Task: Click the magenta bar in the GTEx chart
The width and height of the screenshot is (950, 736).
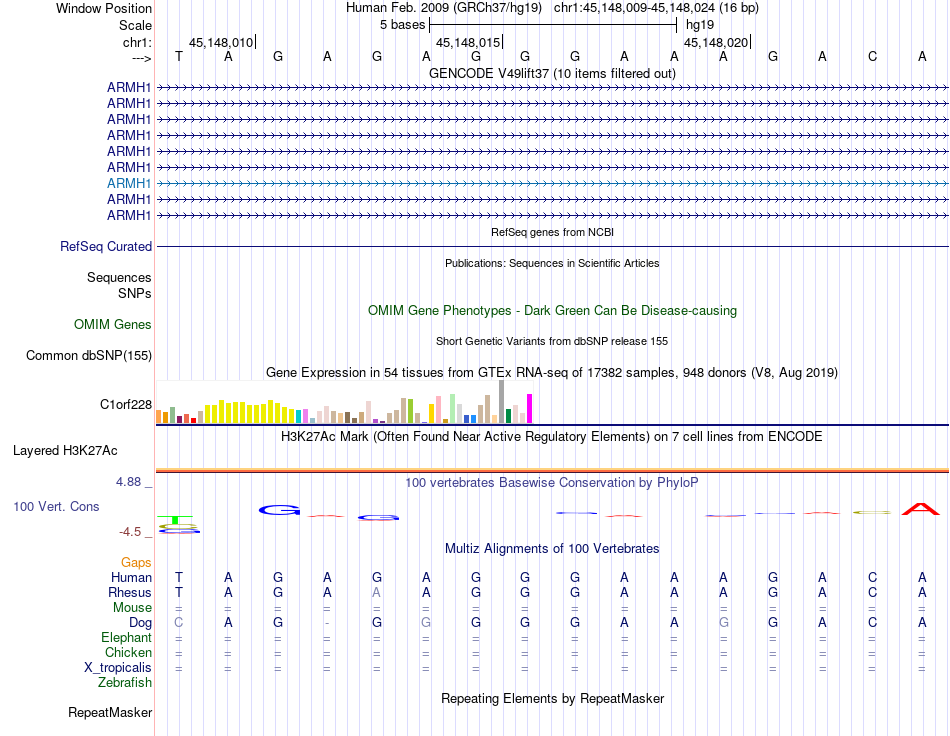Action: pyautogui.click(x=529, y=408)
